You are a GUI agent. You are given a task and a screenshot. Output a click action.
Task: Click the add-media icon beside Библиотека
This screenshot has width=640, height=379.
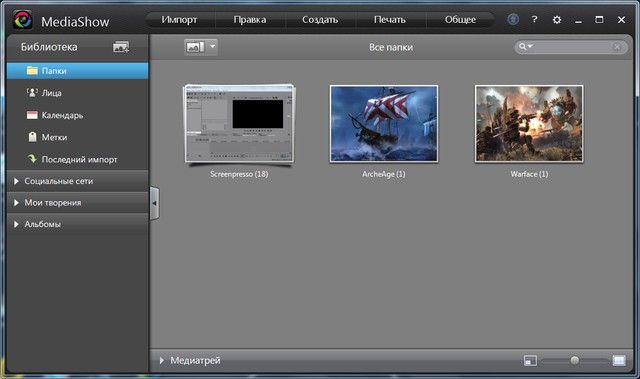121,47
